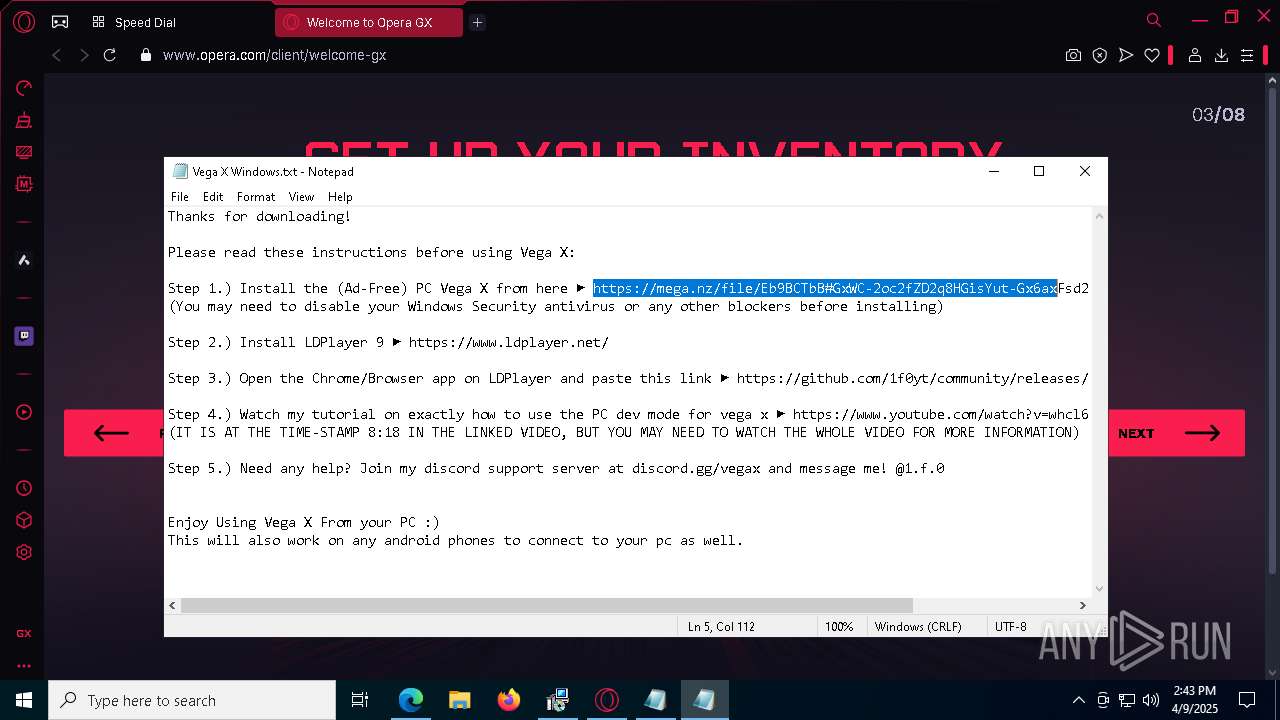Open Microsoft Edge from taskbar
This screenshot has width=1280, height=720.
[x=411, y=700]
